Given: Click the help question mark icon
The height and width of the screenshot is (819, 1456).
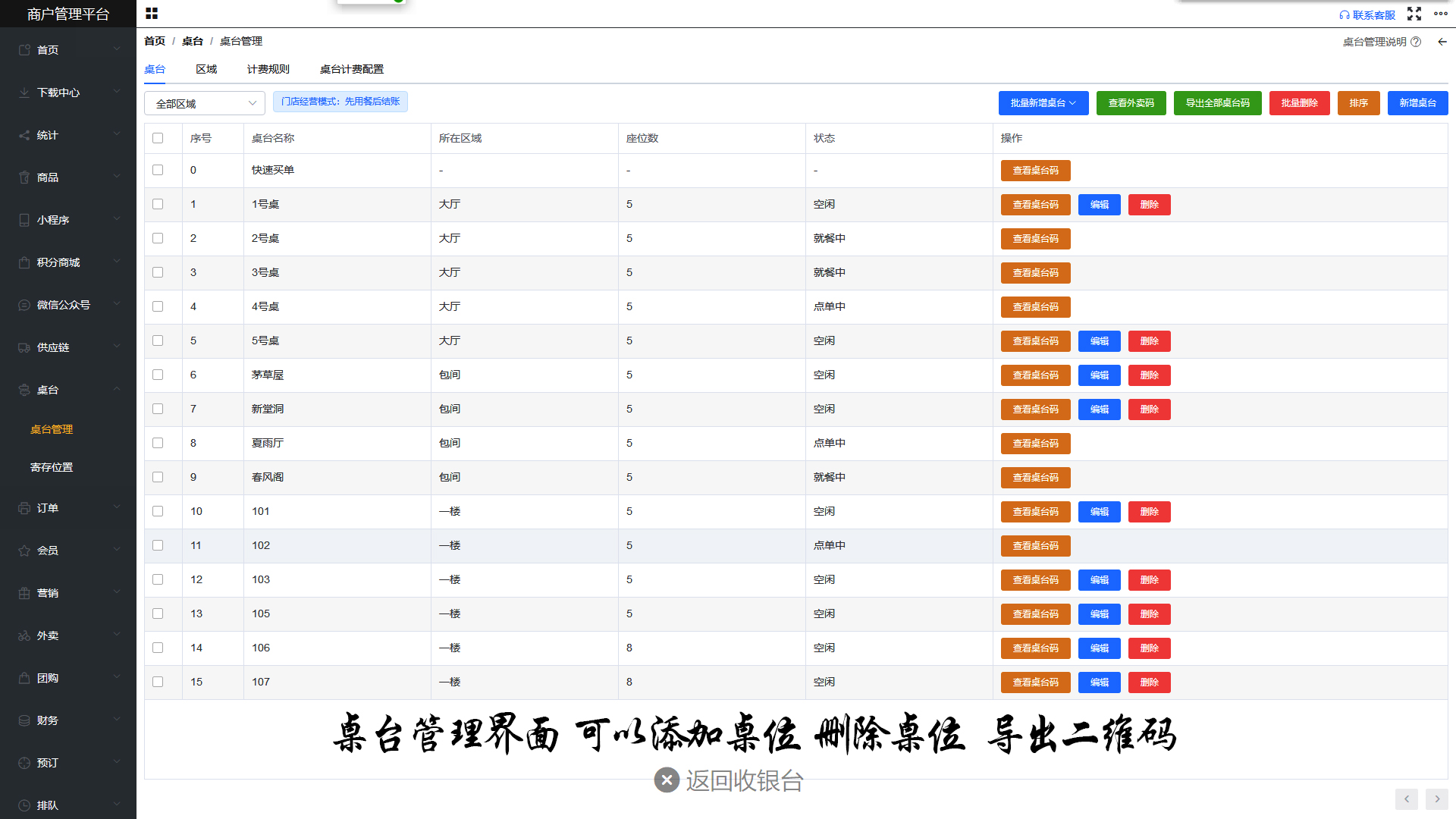Looking at the screenshot, I should (1416, 42).
